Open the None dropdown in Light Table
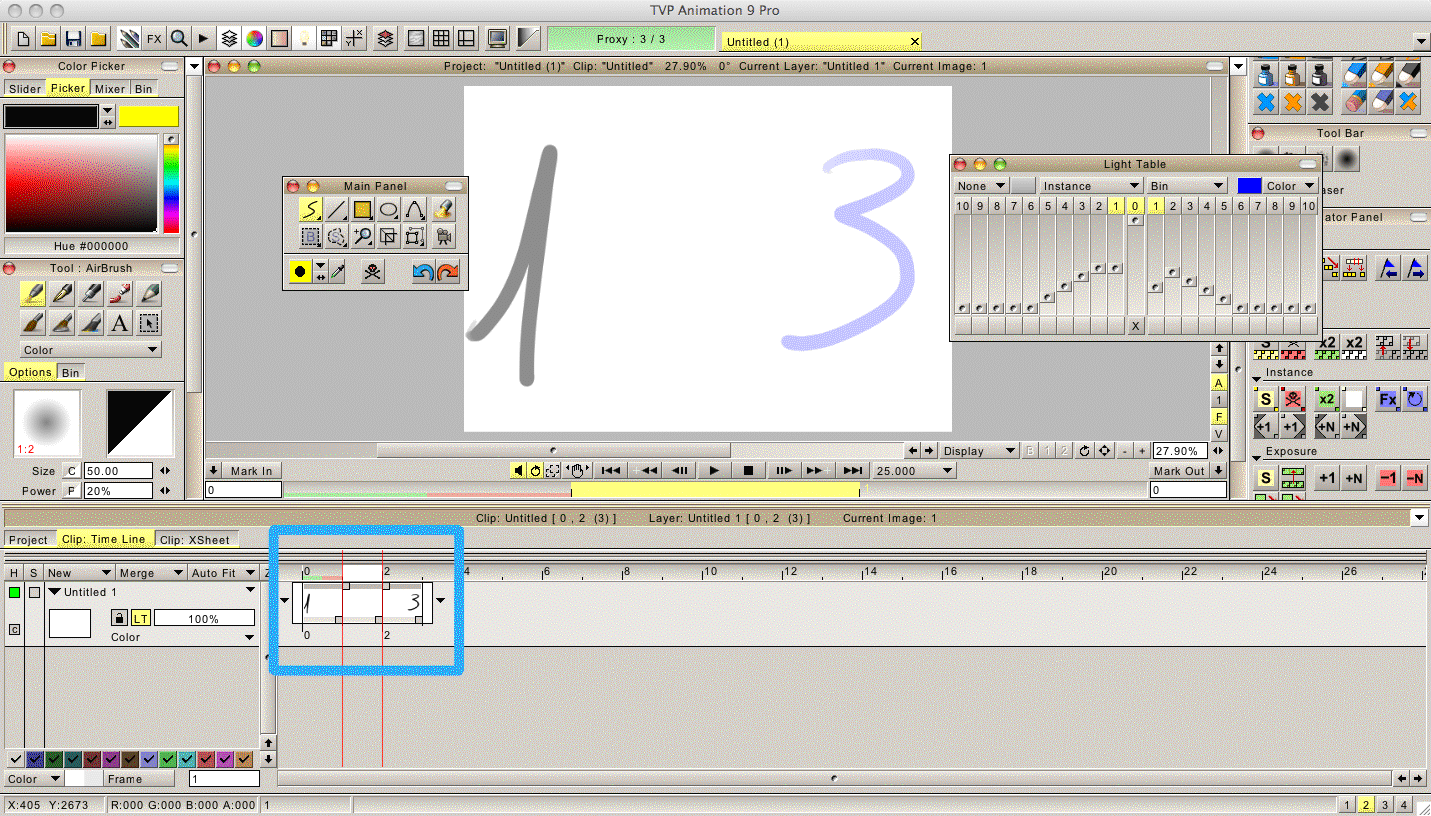This screenshot has width=1431, height=816. [981, 186]
